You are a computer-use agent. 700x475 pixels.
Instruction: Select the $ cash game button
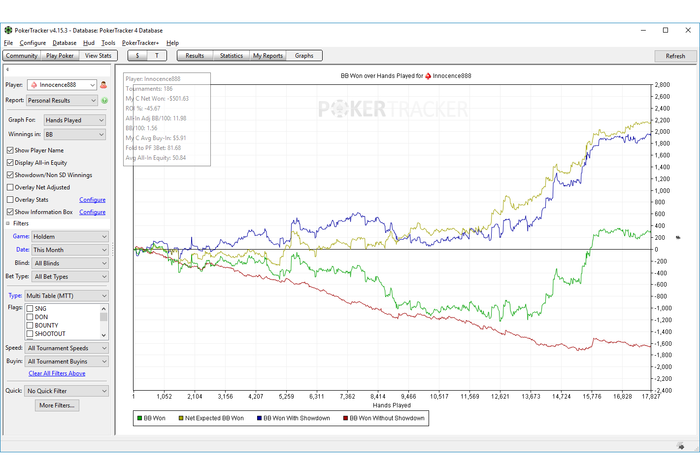(x=138, y=56)
